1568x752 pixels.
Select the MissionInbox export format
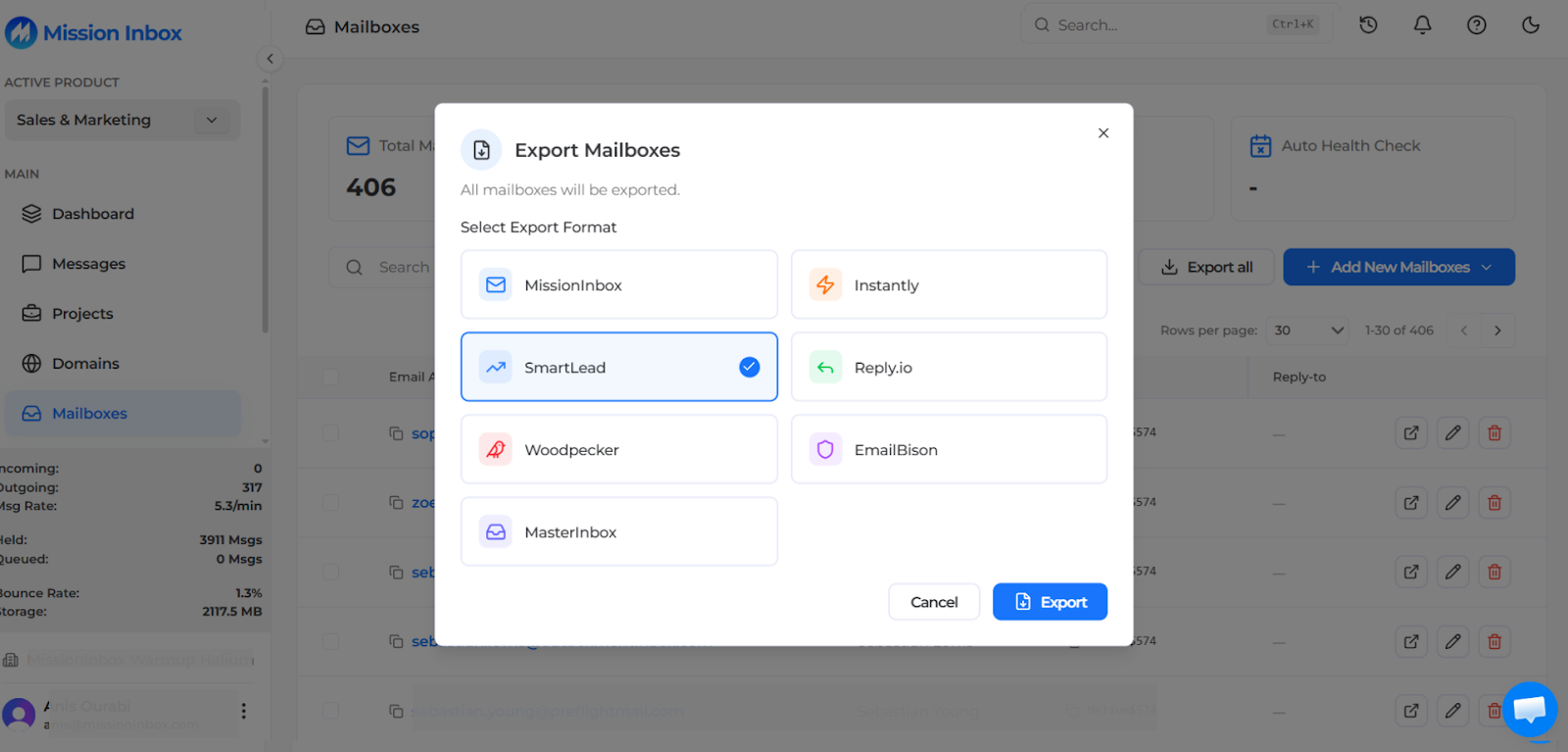[x=618, y=284]
